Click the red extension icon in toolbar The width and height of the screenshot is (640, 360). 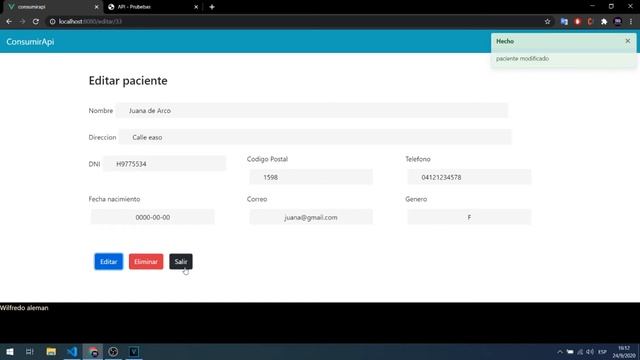pos(578,21)
